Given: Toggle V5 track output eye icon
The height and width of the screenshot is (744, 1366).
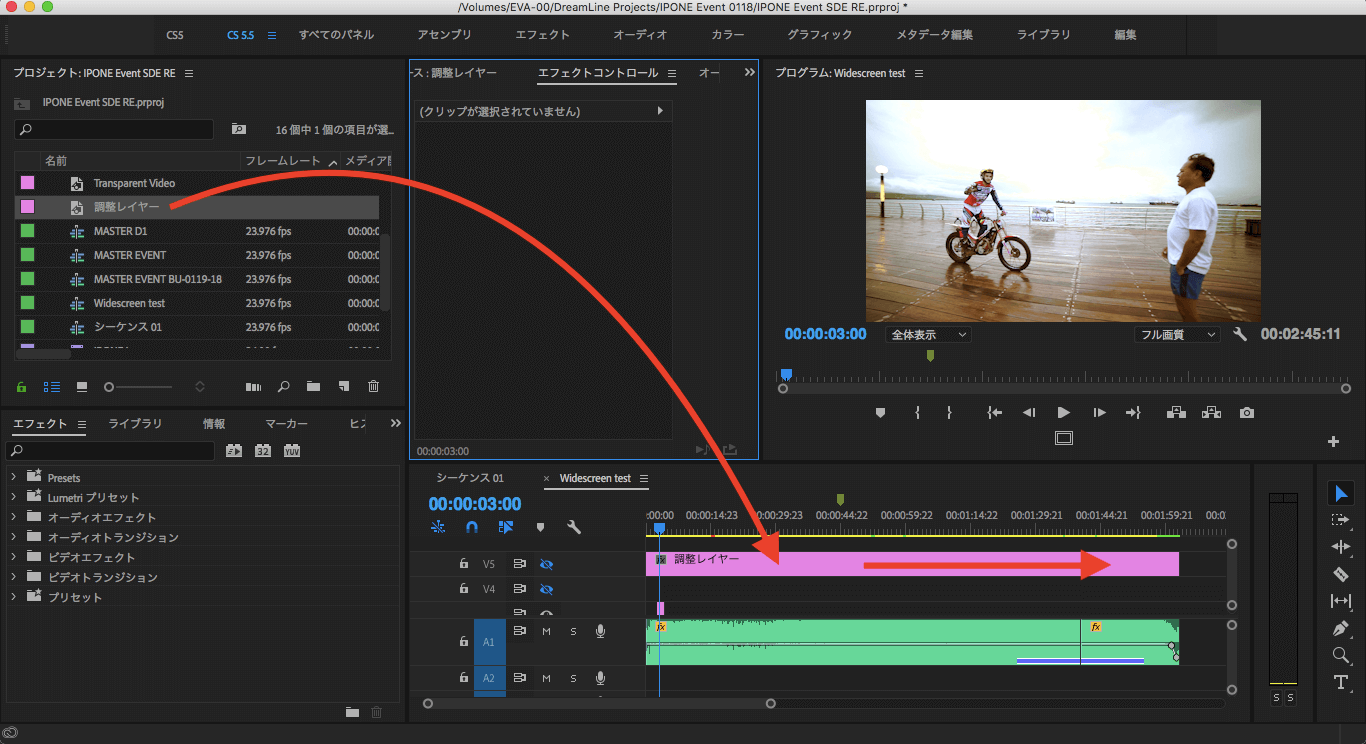Looking at the screenshot, I should tap(546, 564).
